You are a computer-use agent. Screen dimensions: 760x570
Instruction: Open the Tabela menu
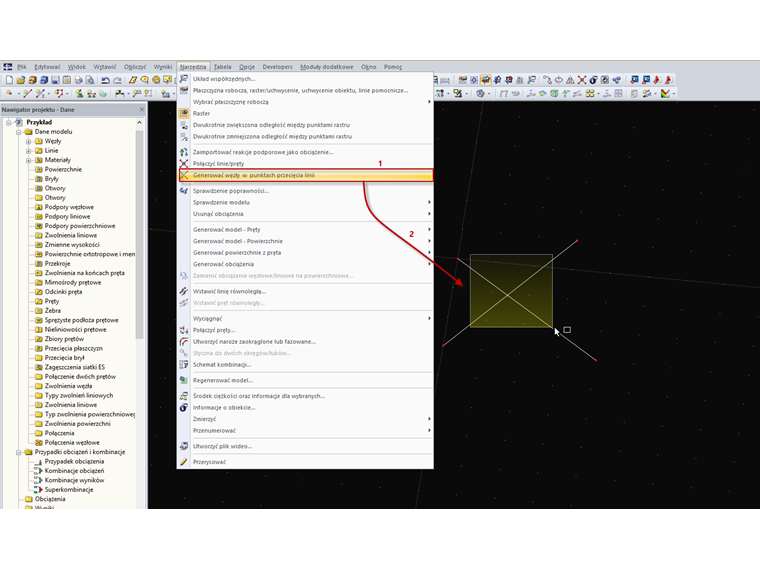click(x=222, y=67)
